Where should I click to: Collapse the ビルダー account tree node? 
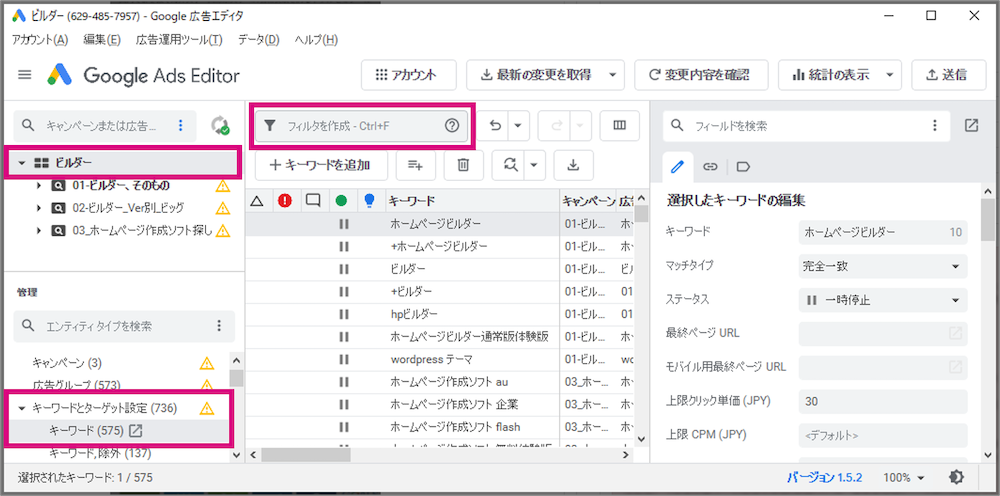(22, 164)
